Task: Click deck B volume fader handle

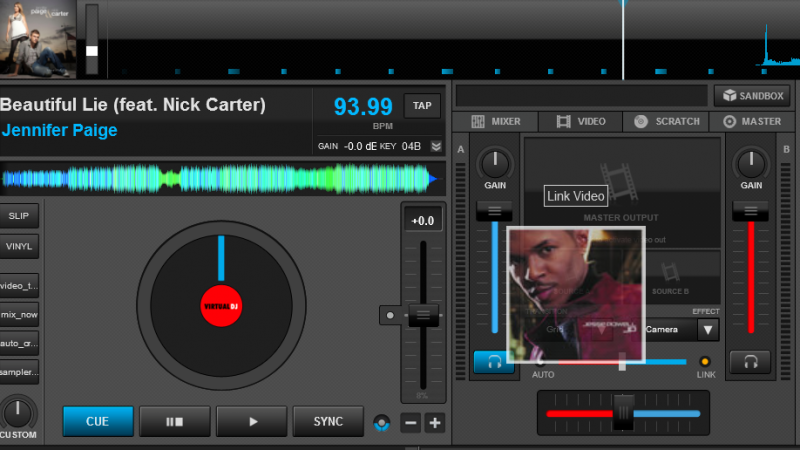Action: [x=751, y=211]
